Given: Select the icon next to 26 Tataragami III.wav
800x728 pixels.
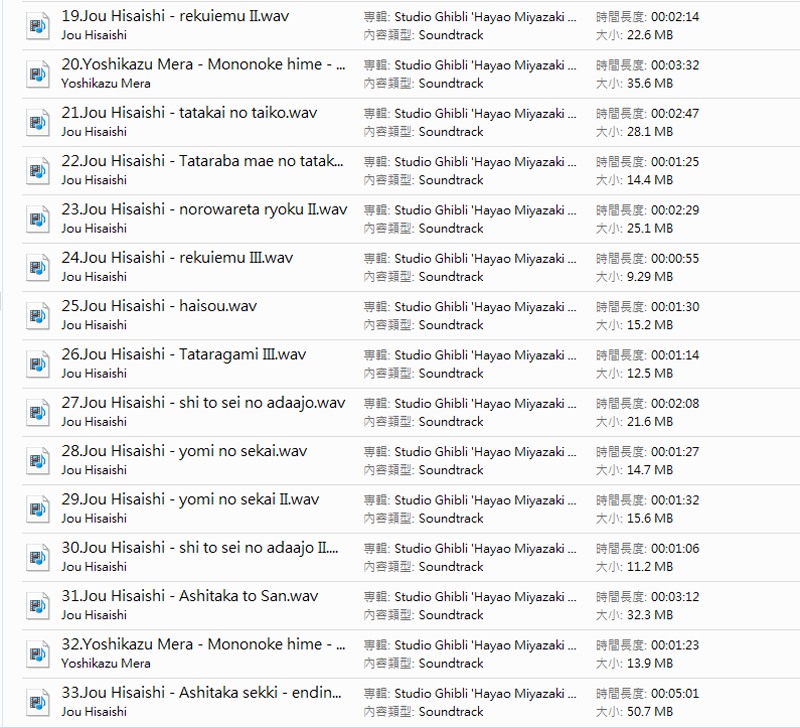Looking at the screenshot, I should [38, 364].
